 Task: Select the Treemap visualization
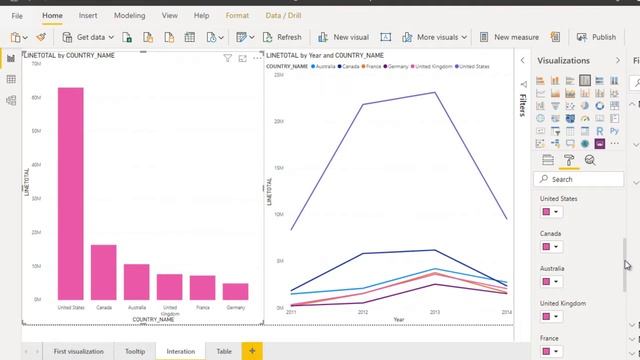614,106
